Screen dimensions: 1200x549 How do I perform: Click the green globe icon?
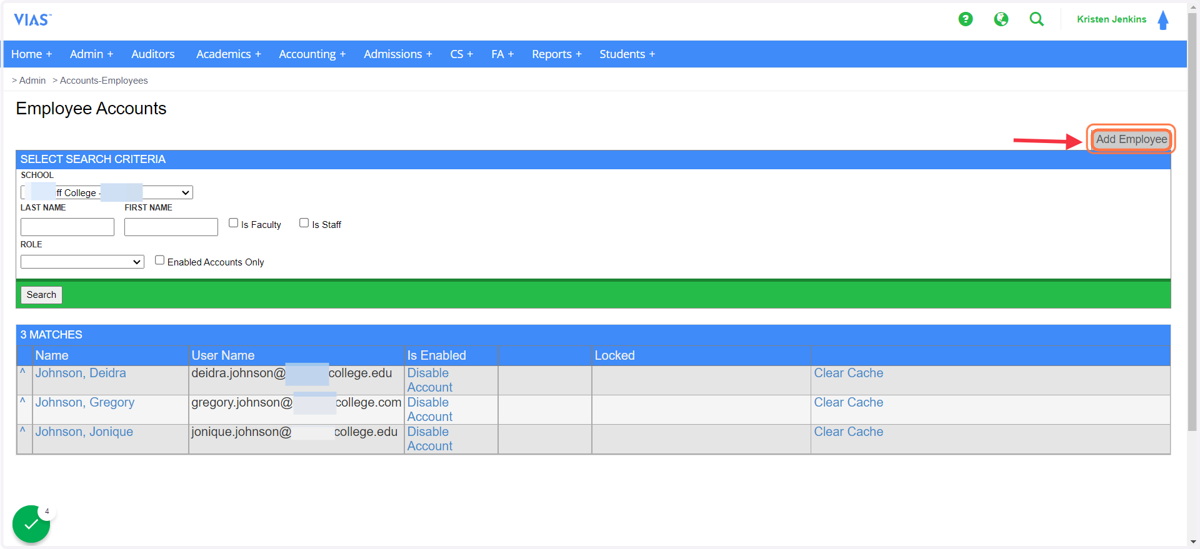1001,19
